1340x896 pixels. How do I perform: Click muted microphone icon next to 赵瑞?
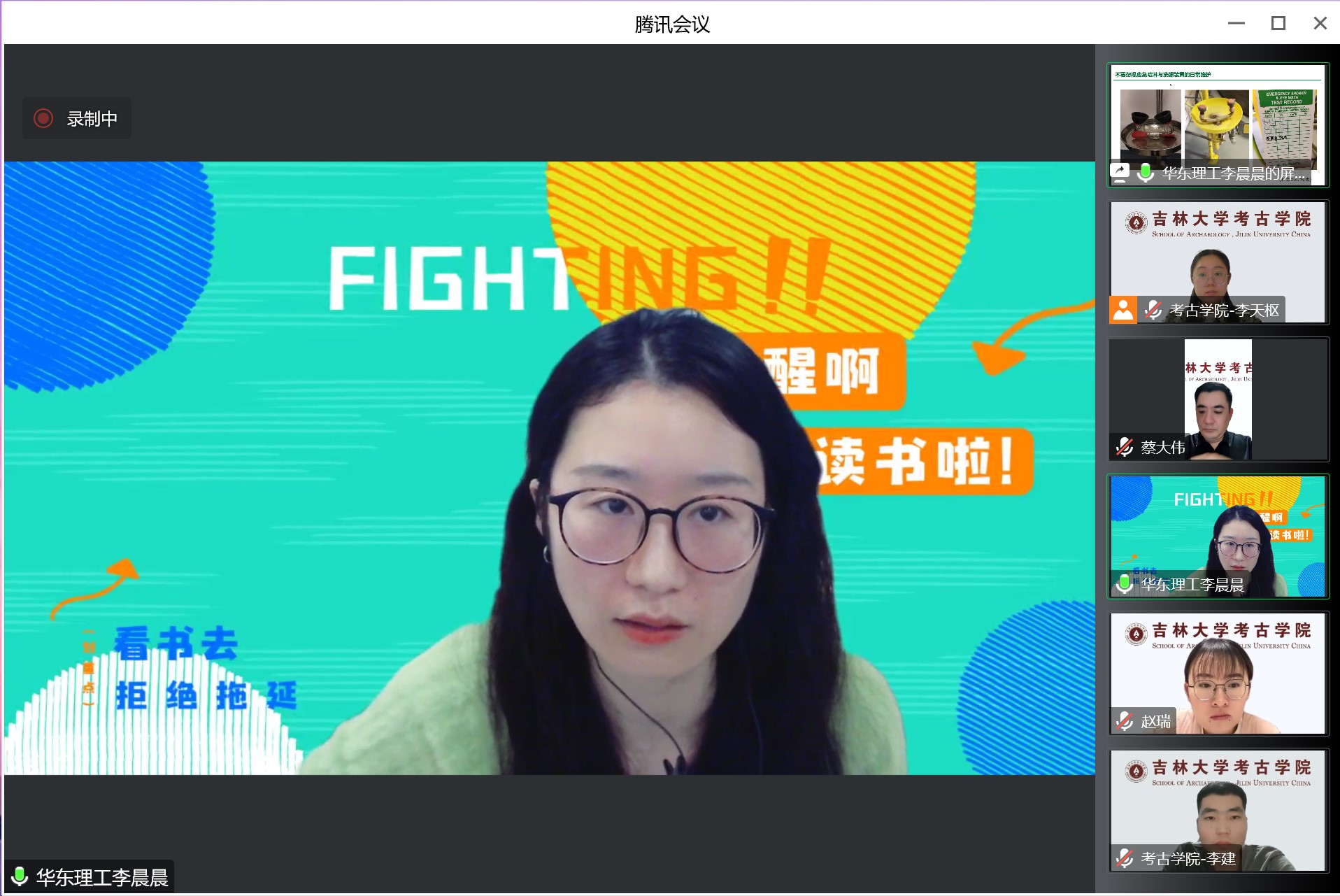[x=1125, y=721]
